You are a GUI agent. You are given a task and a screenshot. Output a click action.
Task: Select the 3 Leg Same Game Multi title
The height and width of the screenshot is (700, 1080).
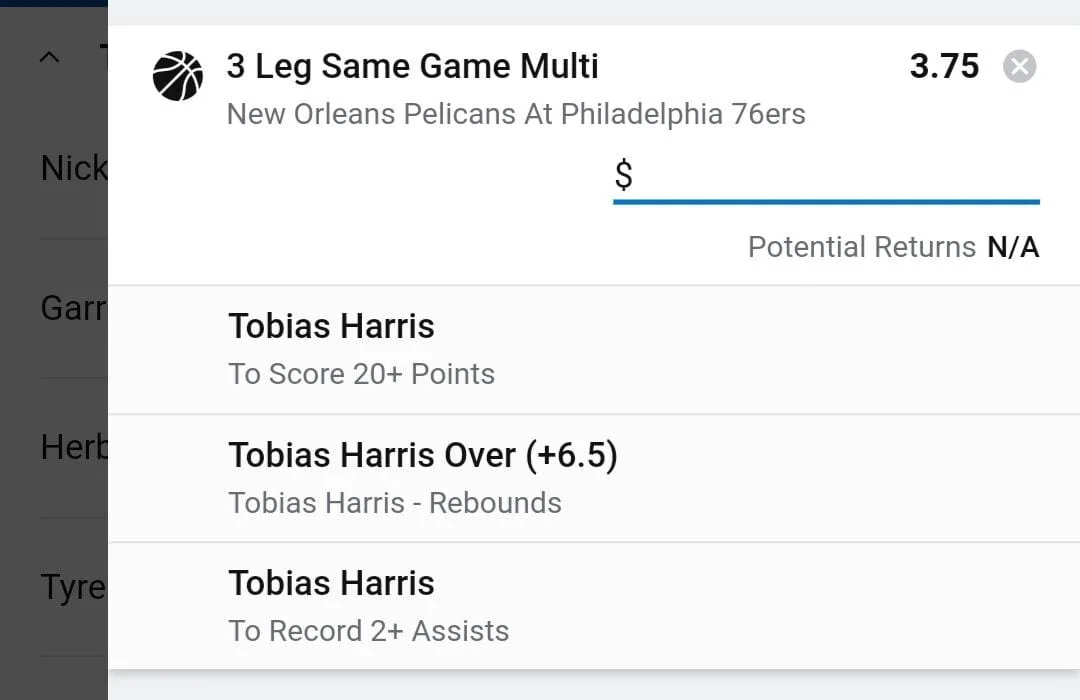point(412,67)
